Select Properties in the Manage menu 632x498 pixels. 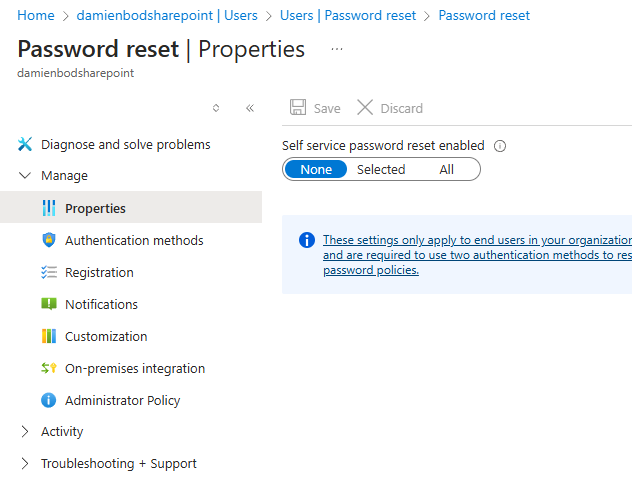coord(131,207)
